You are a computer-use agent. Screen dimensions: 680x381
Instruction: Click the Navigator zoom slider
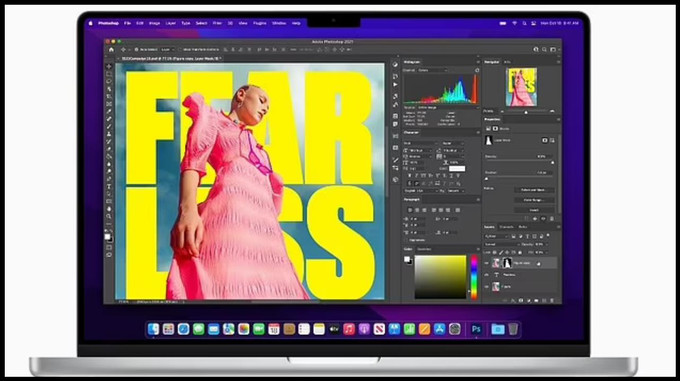(526, 112)
